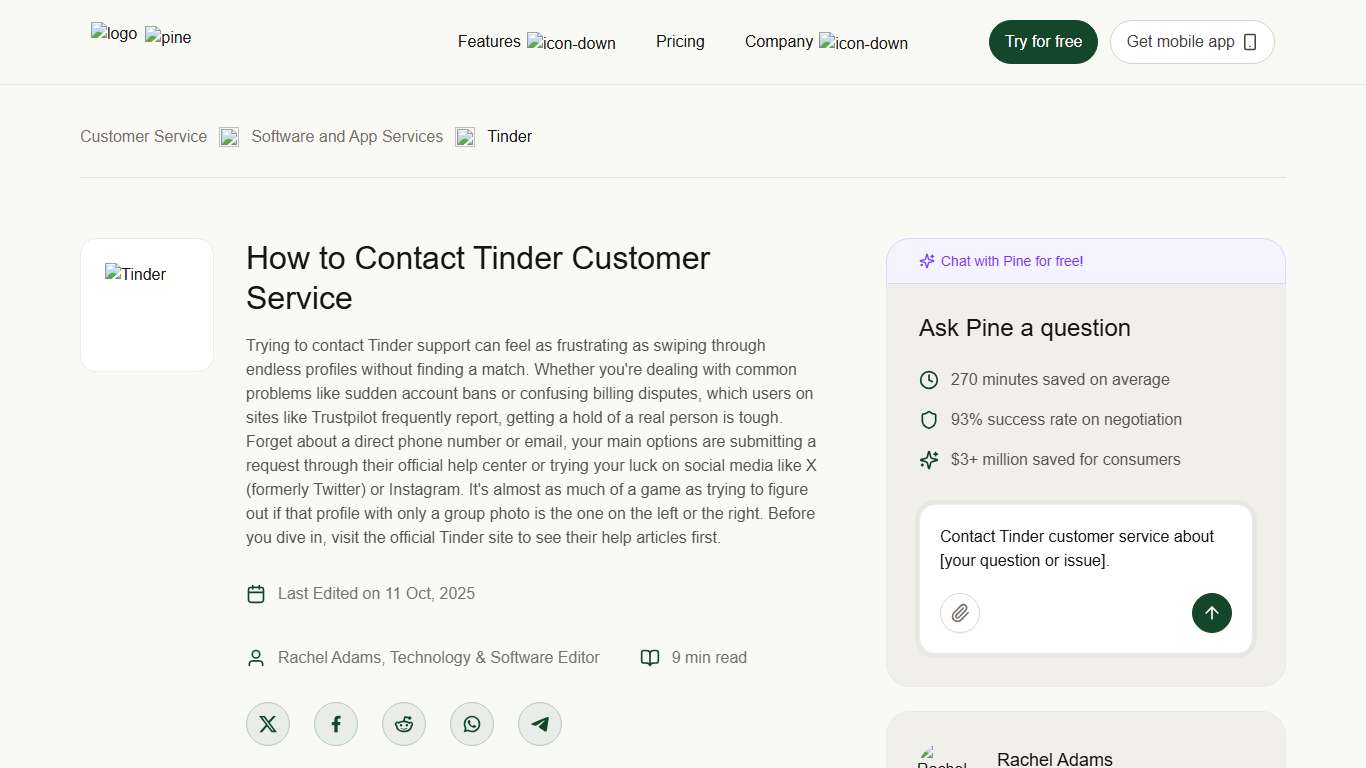Open Chat with Pine for free
This screenshot has width=1366, height=768.
coord(1011,260)
